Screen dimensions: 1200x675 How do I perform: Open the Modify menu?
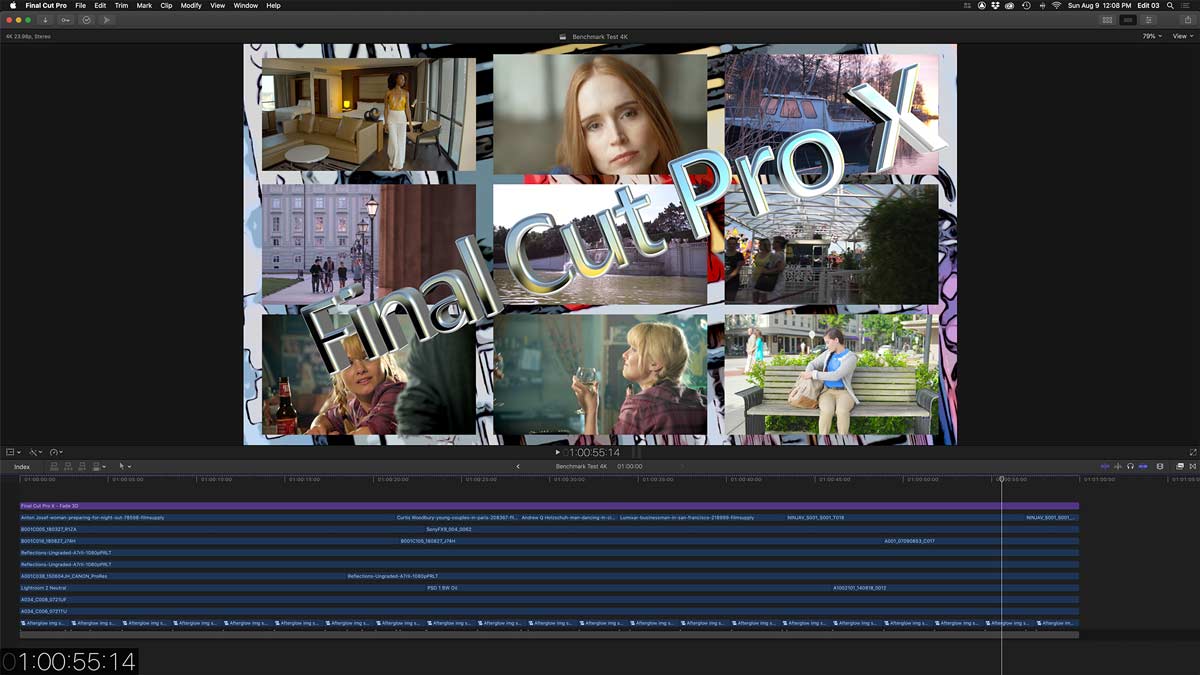(191, 6)
